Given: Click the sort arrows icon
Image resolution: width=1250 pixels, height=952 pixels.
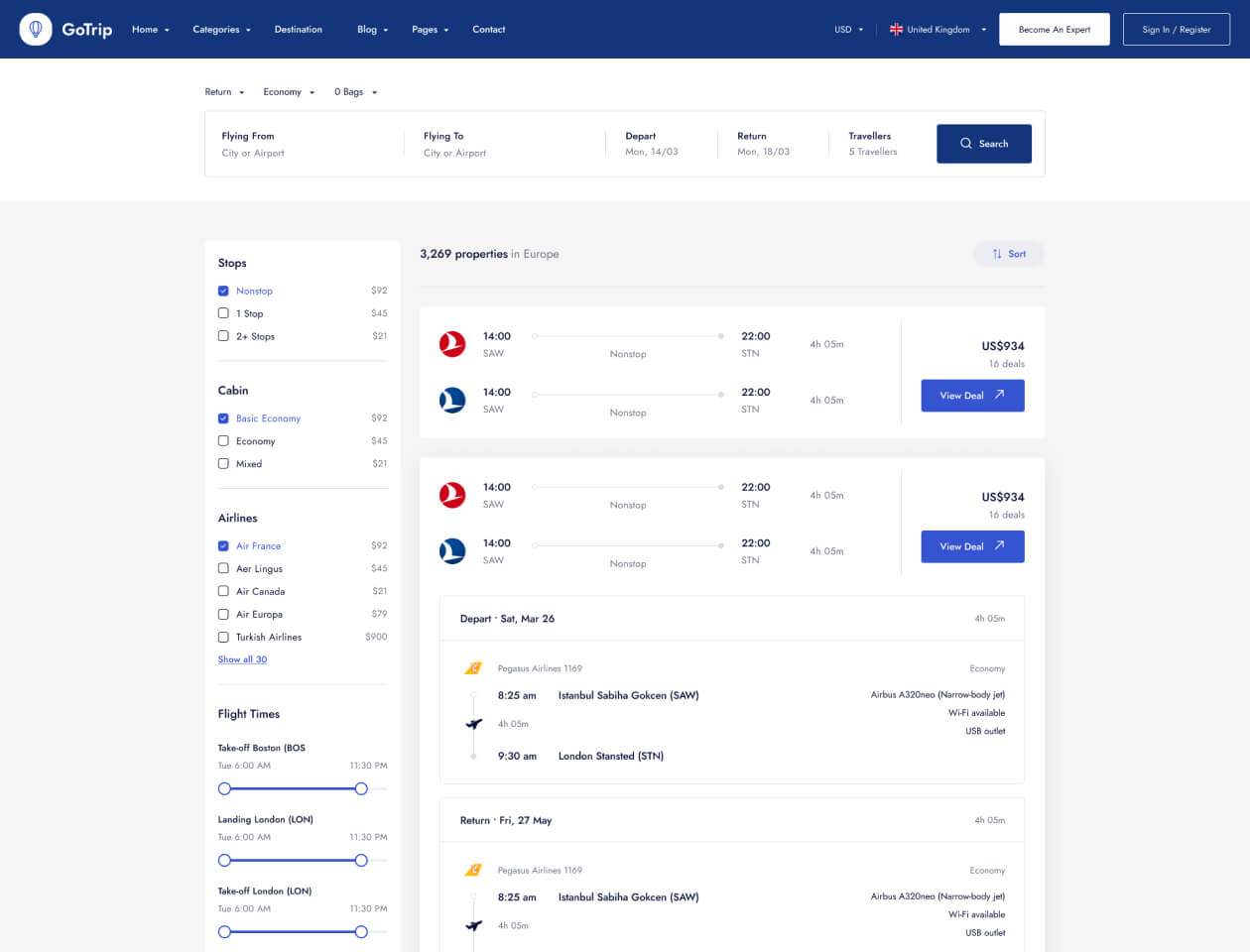Looking at the screenshot, I should point(997,254).
